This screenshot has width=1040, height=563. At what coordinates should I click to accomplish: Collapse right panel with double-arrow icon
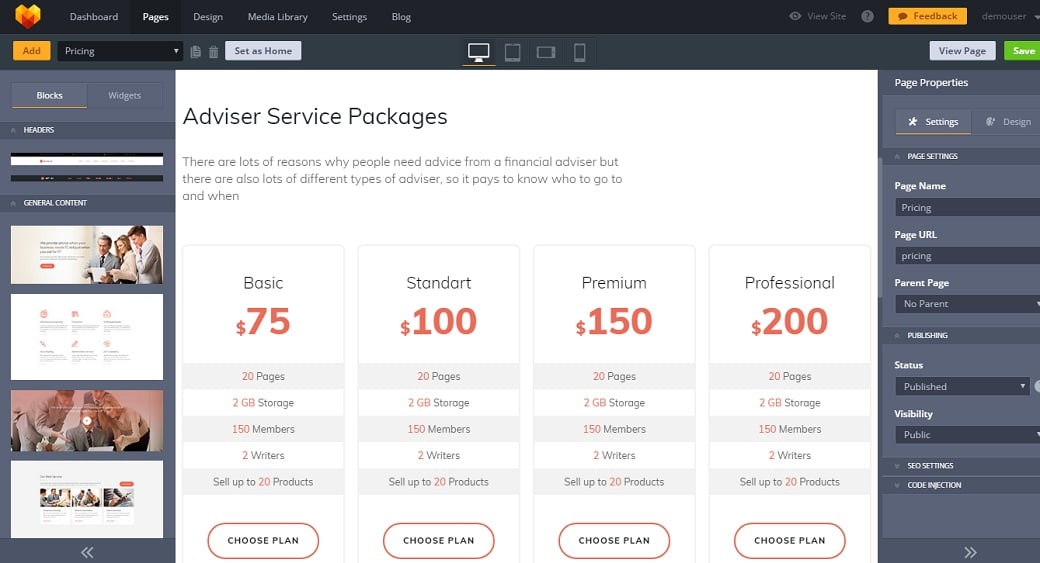tap(969, 551)
